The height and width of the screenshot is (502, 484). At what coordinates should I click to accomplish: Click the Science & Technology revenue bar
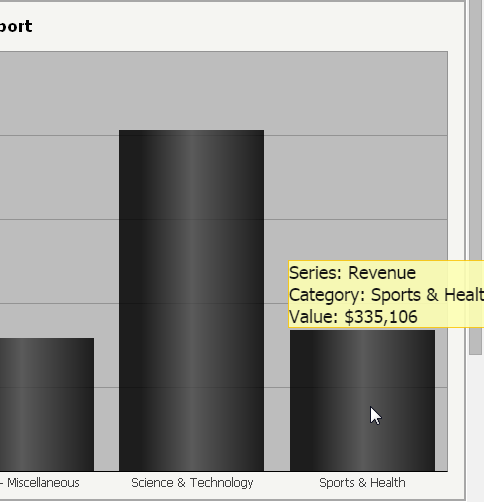[191, 300]
